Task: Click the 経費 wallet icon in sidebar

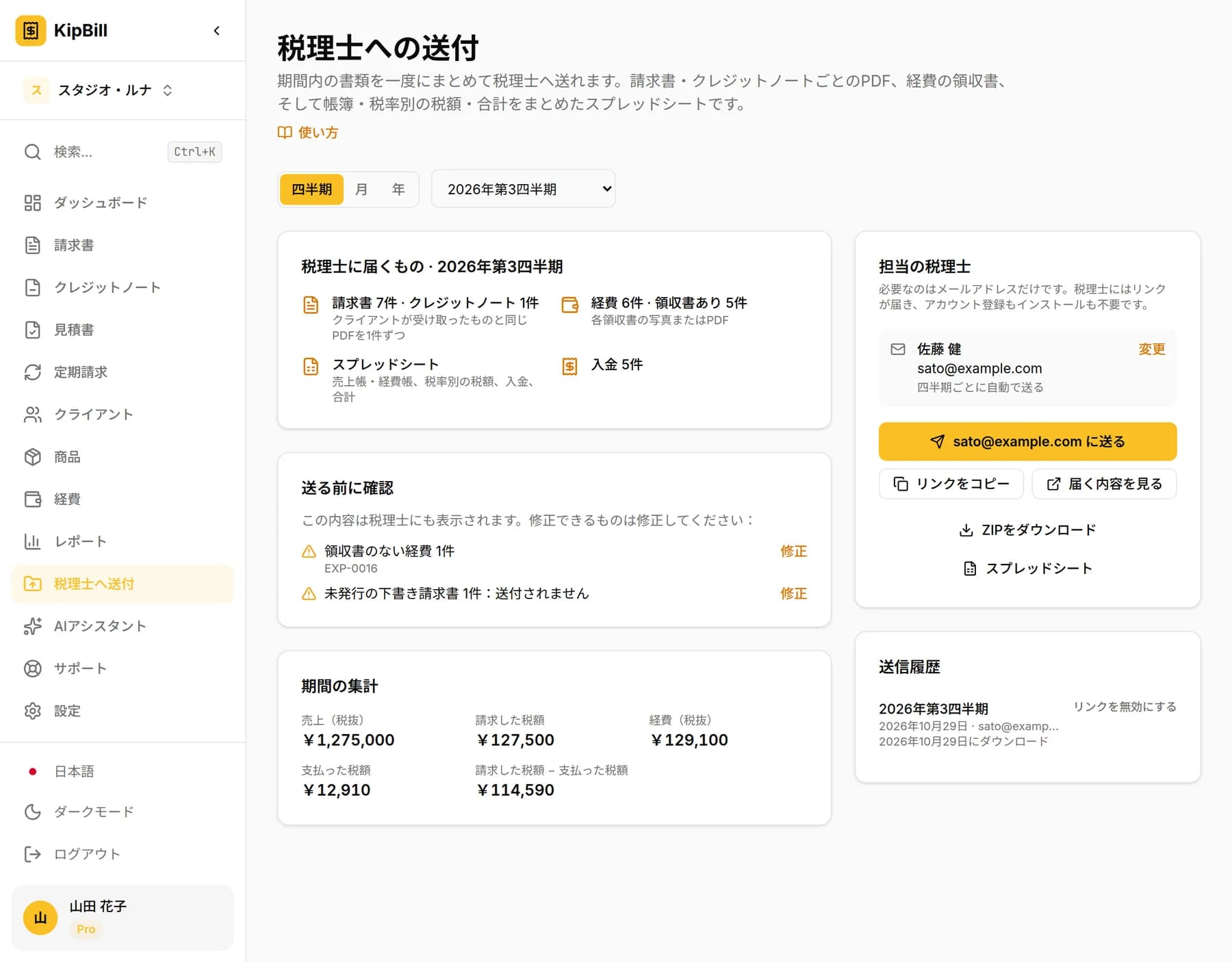Action: (x=32, y=499)
